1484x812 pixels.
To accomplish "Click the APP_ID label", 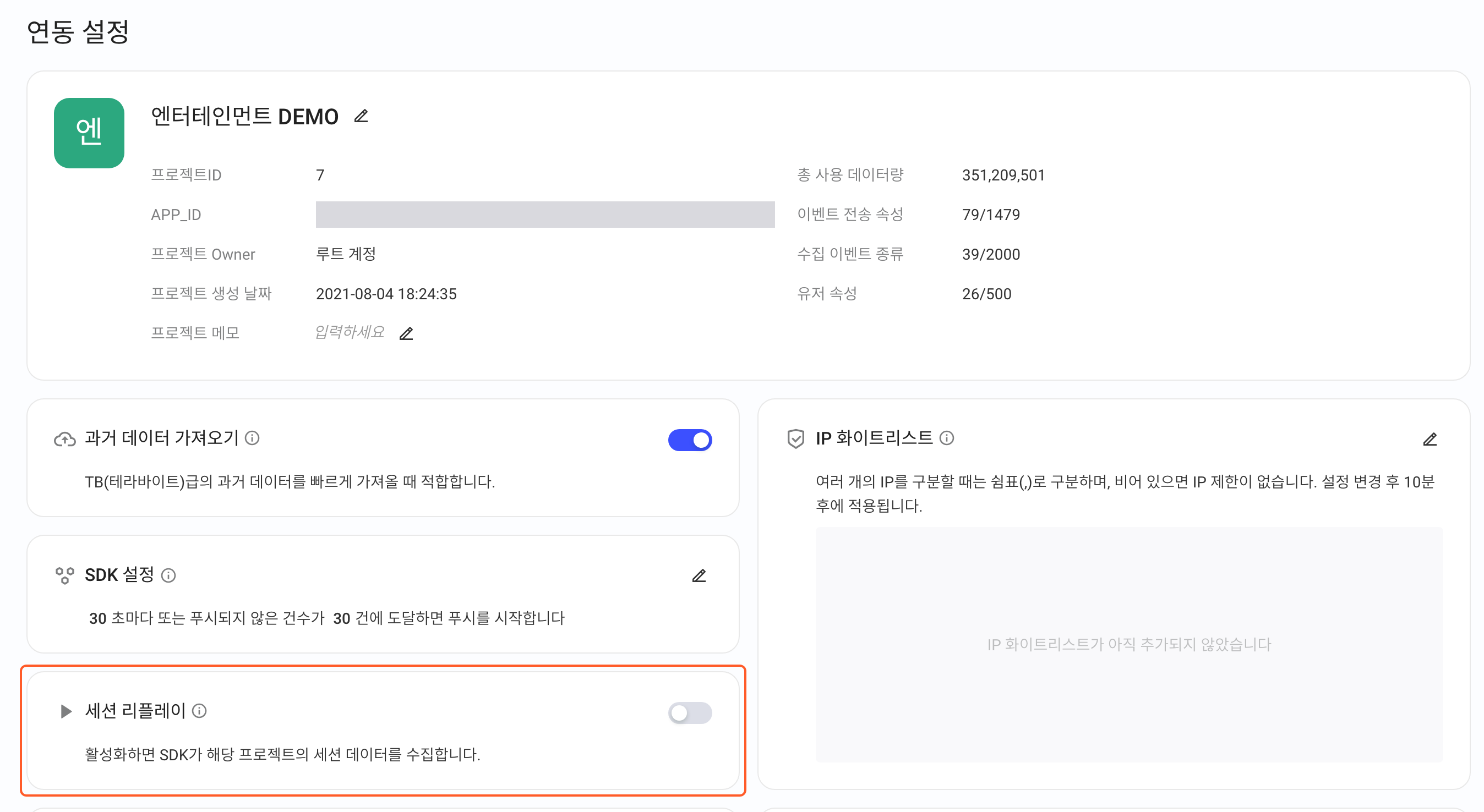I will pyautogui.click(x=176, y=215).
